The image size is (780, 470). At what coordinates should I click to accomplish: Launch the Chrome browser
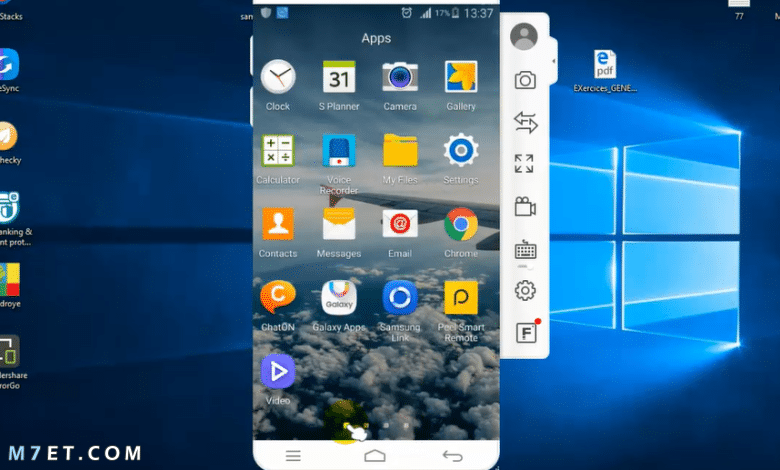[x=461, y=224]
